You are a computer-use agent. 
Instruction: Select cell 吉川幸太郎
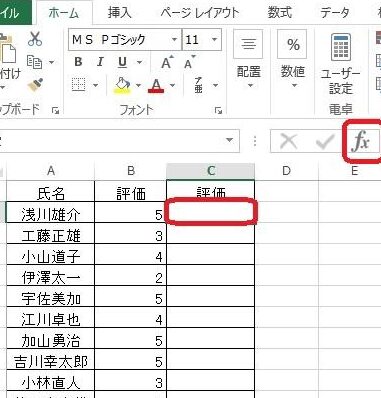click(x=51, y=359)
